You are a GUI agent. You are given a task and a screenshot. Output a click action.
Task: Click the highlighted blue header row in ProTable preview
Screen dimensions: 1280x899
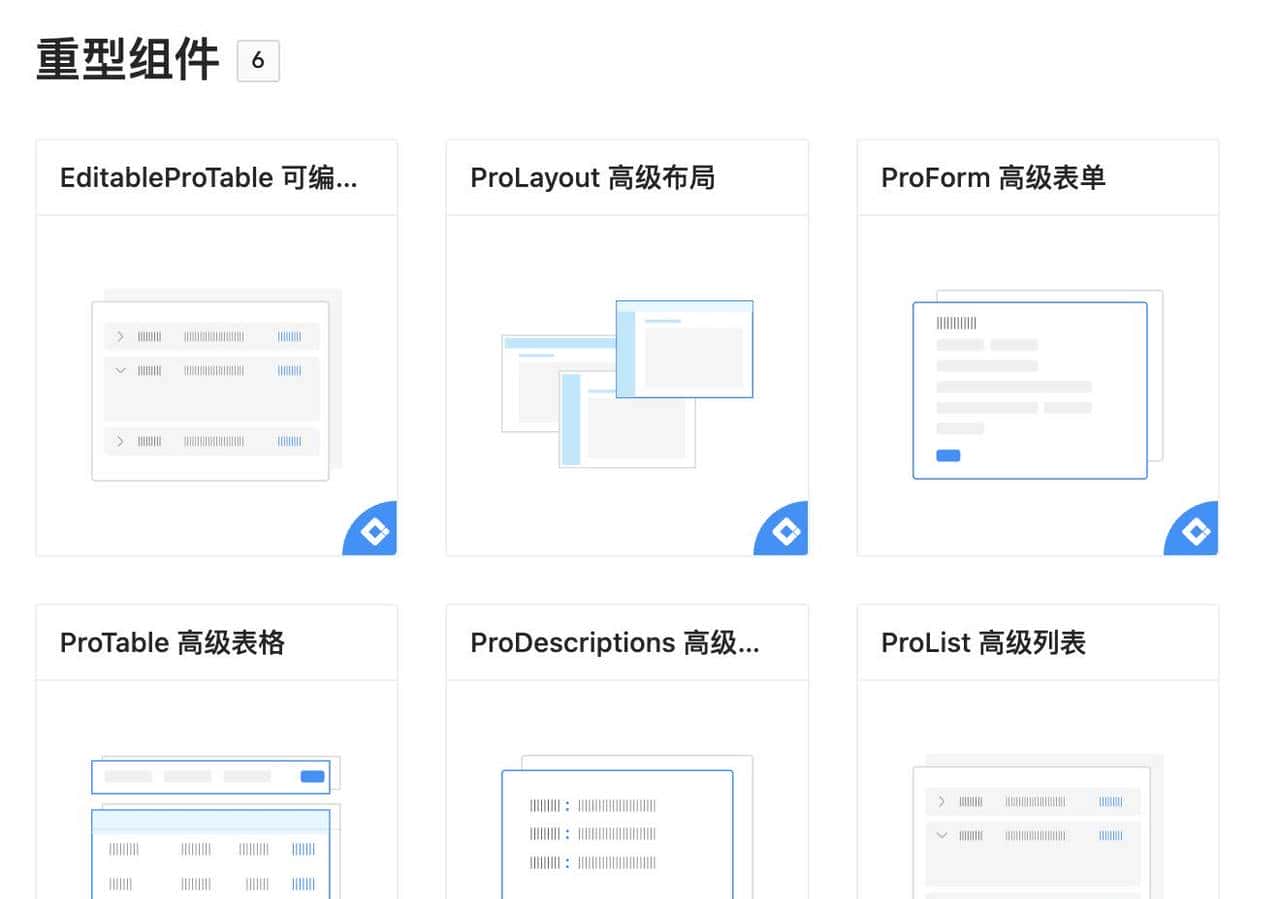[x=210, y=822]
